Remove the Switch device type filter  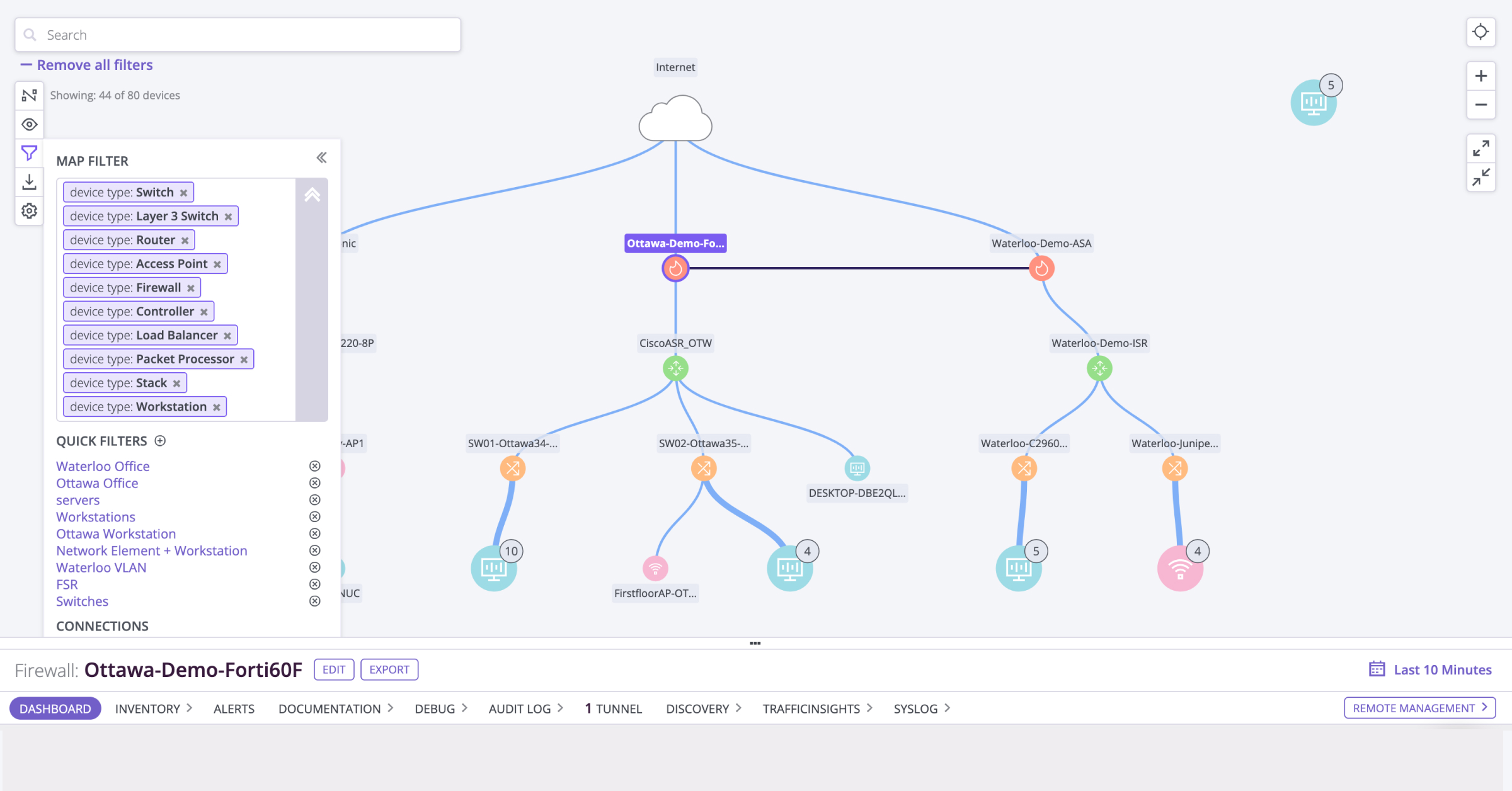183,193
